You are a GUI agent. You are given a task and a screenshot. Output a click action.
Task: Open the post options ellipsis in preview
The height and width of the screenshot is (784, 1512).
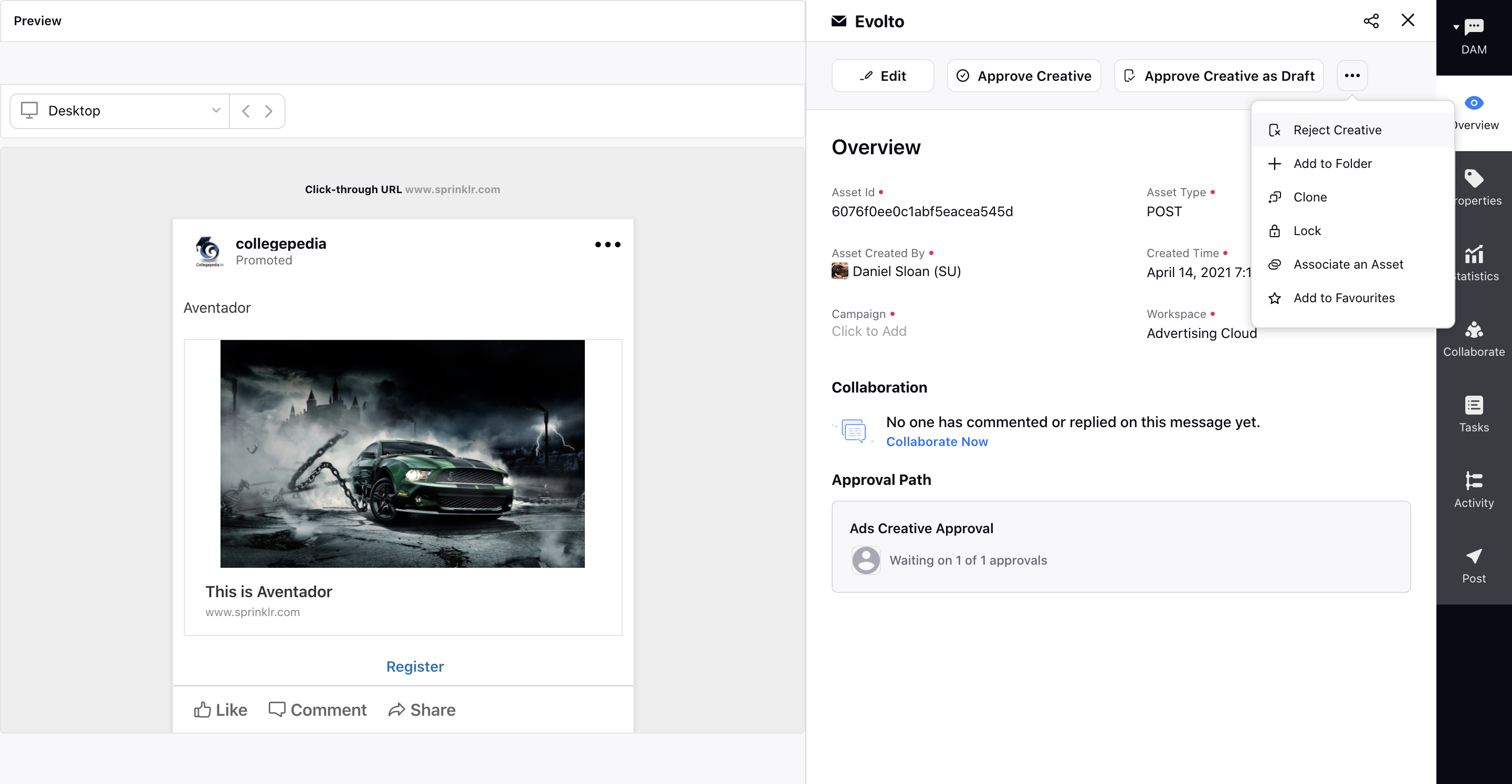tap(607, 245)
